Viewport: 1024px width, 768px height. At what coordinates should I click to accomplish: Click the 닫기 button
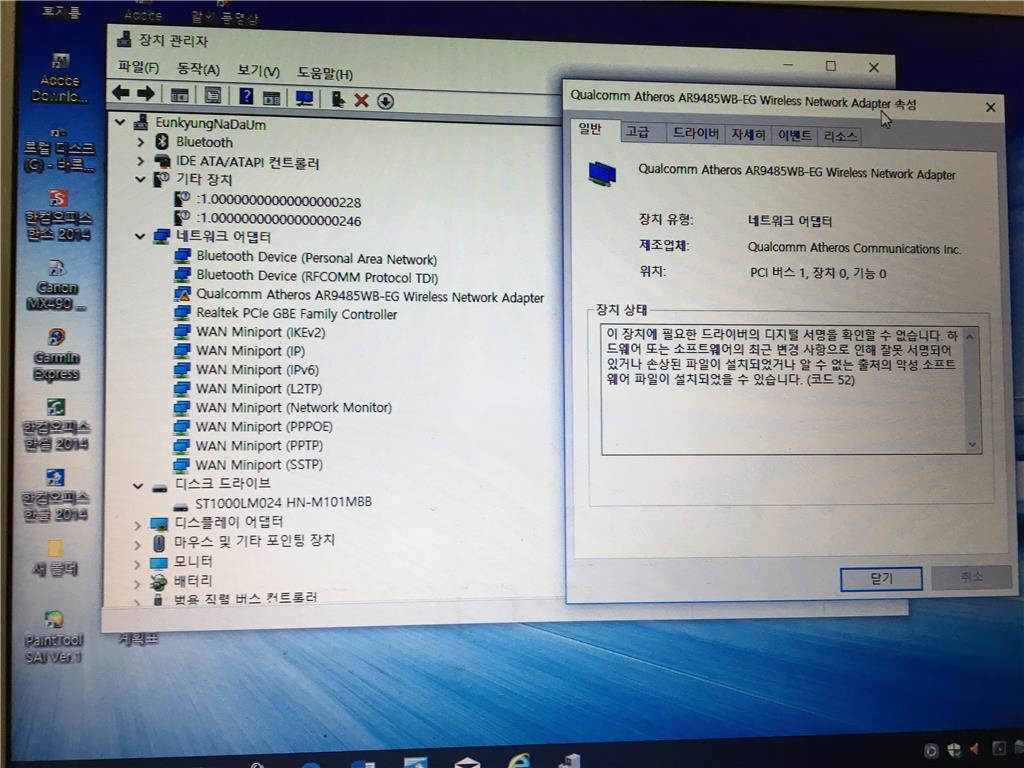point(881,579)
